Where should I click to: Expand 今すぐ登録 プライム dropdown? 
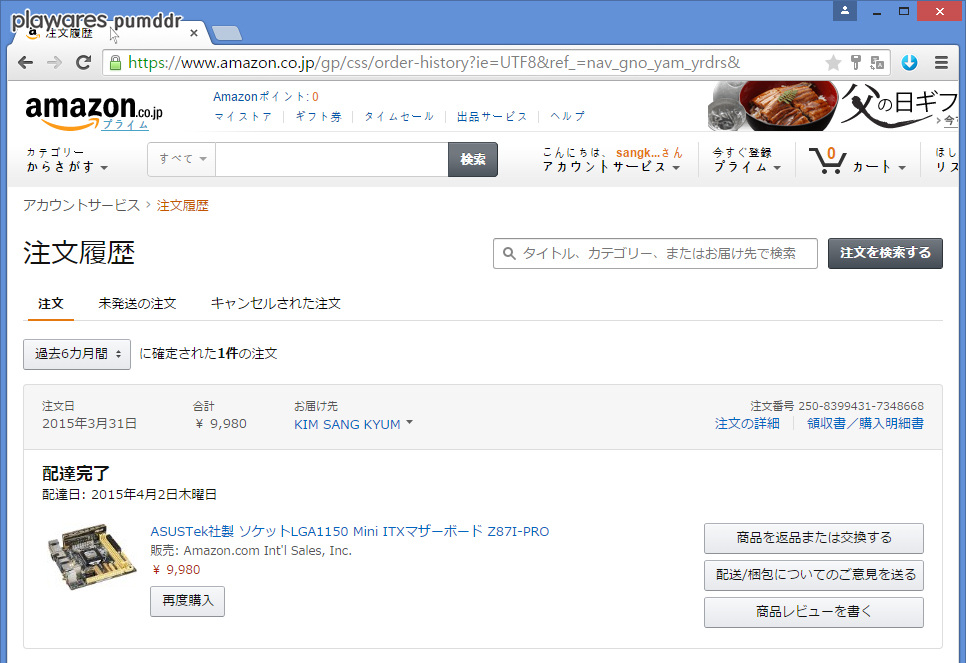click(747, 160)
